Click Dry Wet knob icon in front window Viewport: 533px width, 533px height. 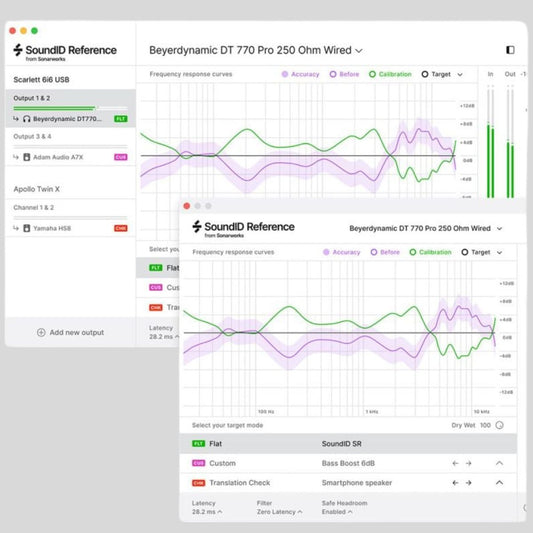(x=499, y=425)
